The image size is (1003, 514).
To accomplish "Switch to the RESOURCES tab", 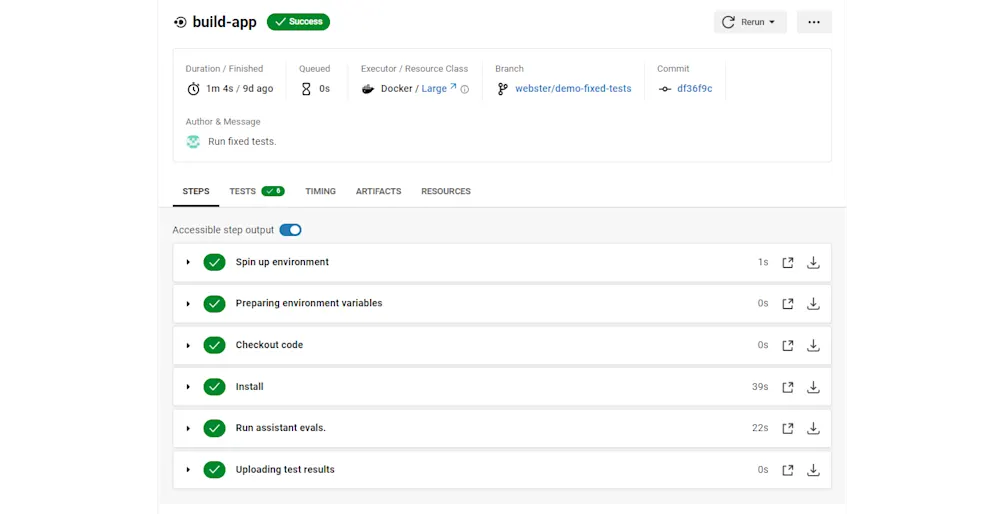I will (x=446, y=191).
